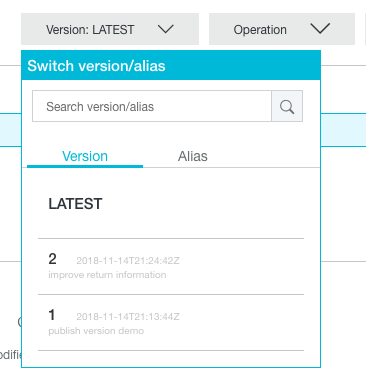Click the Version: LATEST button text
Image resolution: width=366 pixels, height=388 pixels.
pyautogui.click(x=90, y=30)
